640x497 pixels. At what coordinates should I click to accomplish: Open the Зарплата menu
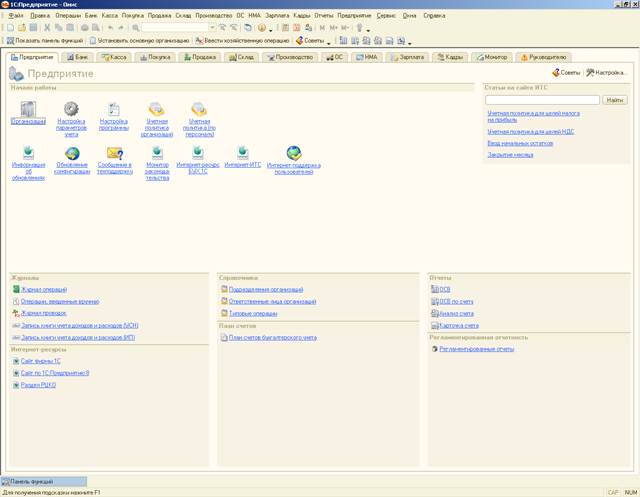coord(276,16)
